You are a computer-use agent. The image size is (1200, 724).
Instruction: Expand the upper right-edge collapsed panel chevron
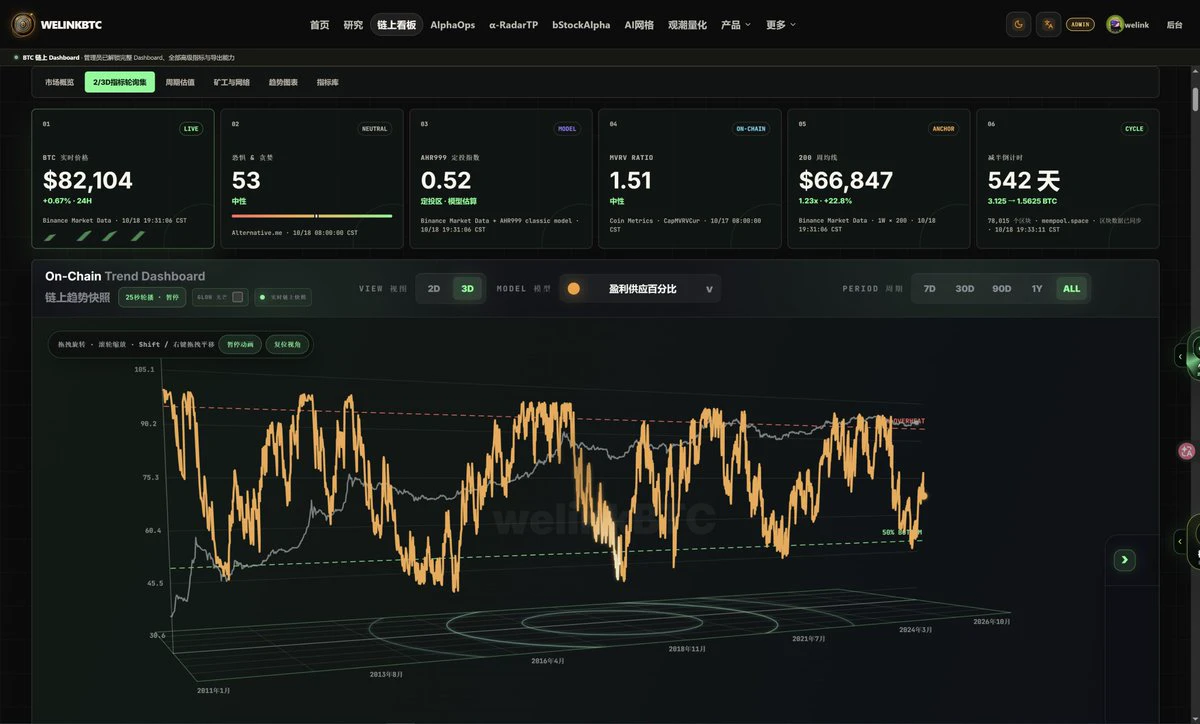coord(1180,356)
